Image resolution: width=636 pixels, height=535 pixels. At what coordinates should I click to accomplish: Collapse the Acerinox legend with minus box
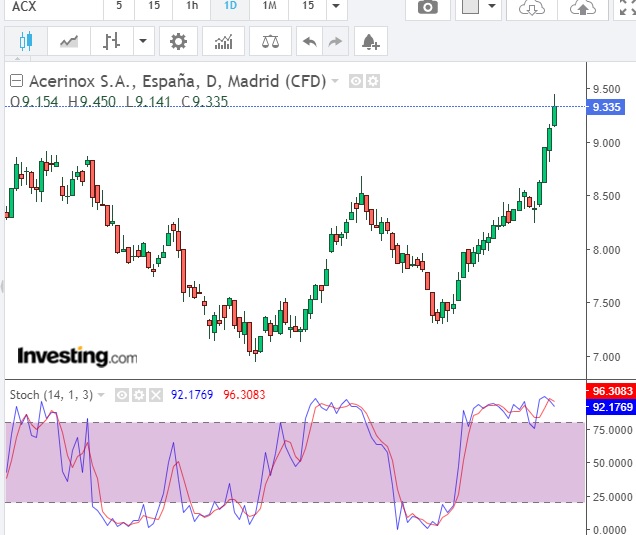pos(16,81)
